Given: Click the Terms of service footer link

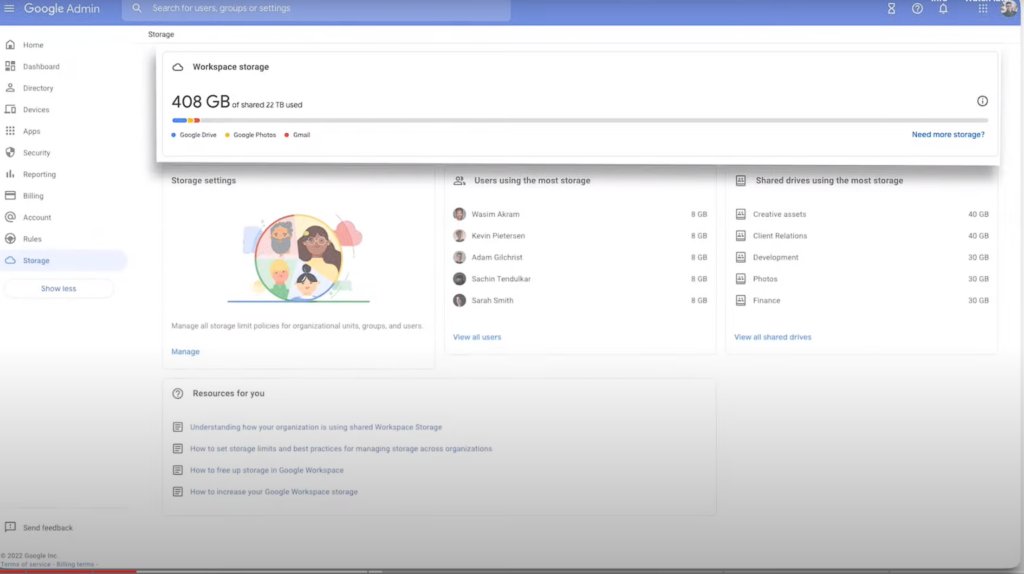Looking at the screenshot, I should tap(25, 564).
